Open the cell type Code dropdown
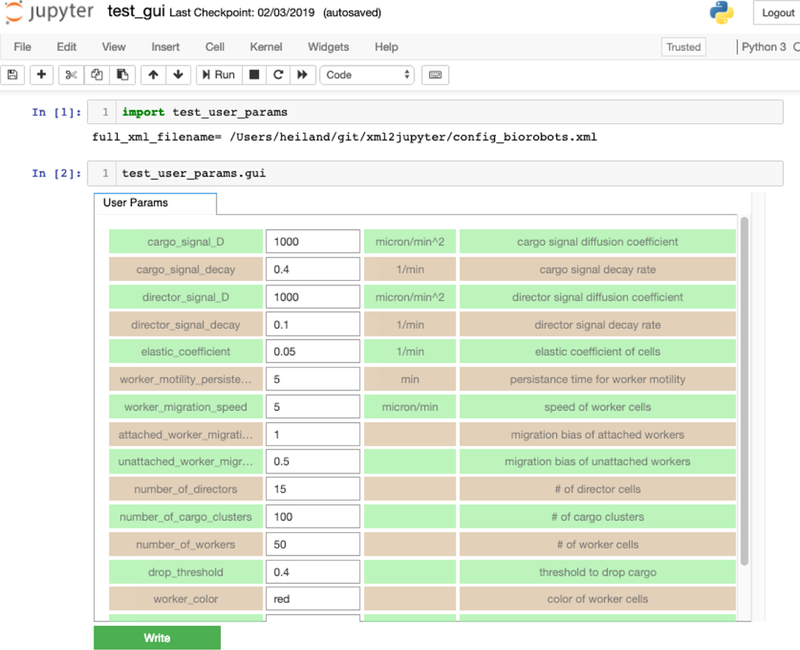Viewport: 800px width, 650px height. [367, 75]
